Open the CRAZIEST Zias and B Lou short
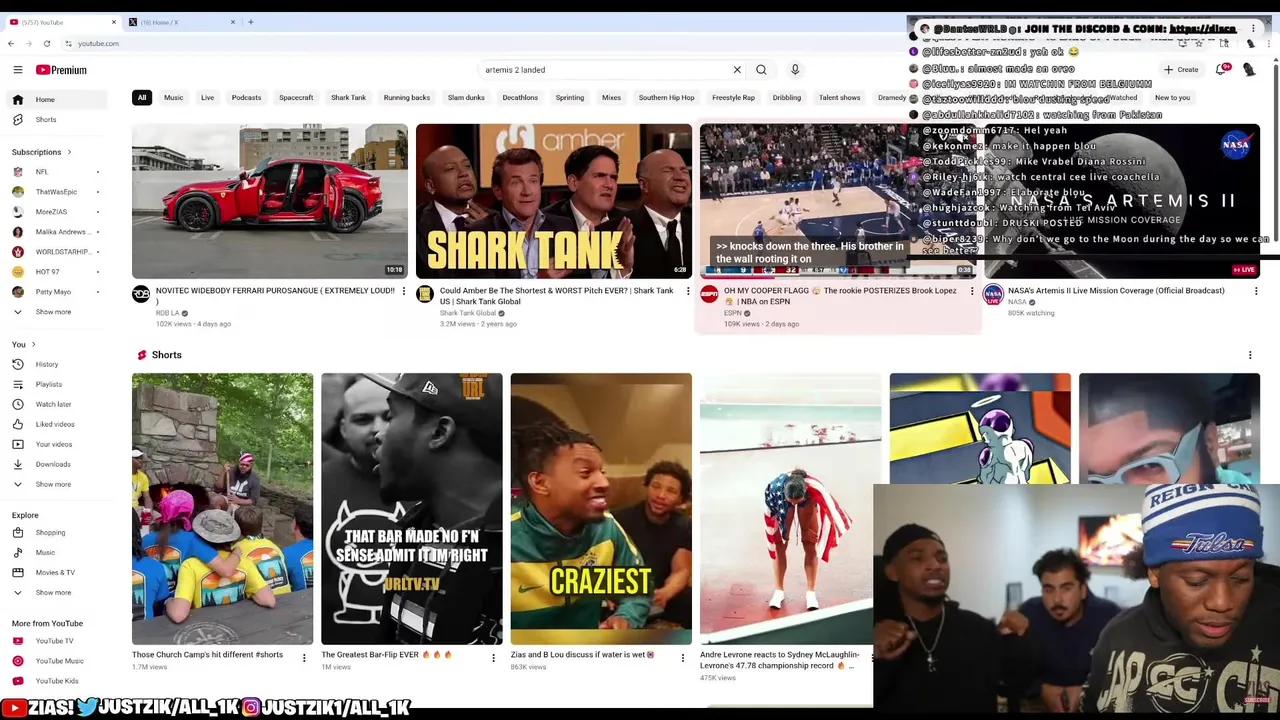Screen dimensions: 1280x720 click(x=601, y=509)
